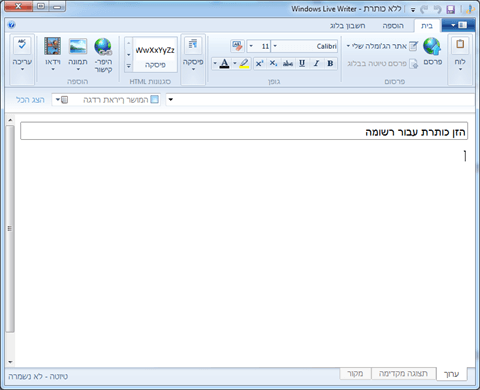The image size is (480, 390).
Task: Open the Customize Quick Access Toolbar arrow
Action: coord(413,10)
